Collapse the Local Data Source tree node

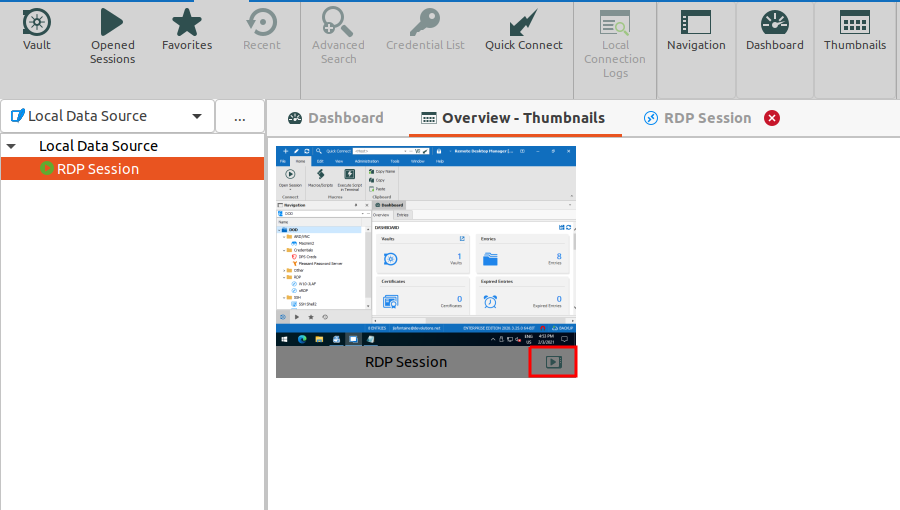(11, 146)
